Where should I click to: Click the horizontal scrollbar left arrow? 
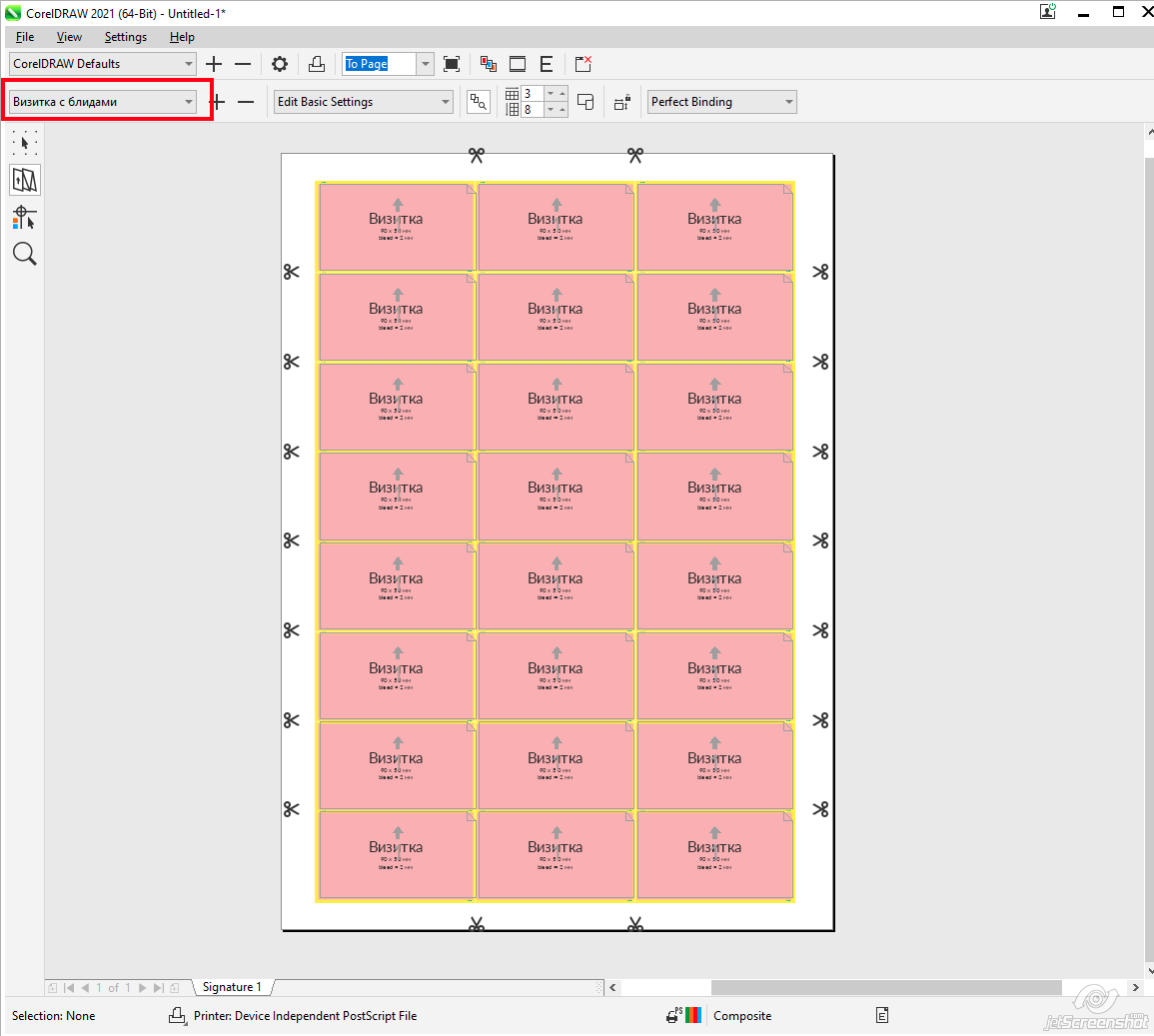[x=612, y=987]
